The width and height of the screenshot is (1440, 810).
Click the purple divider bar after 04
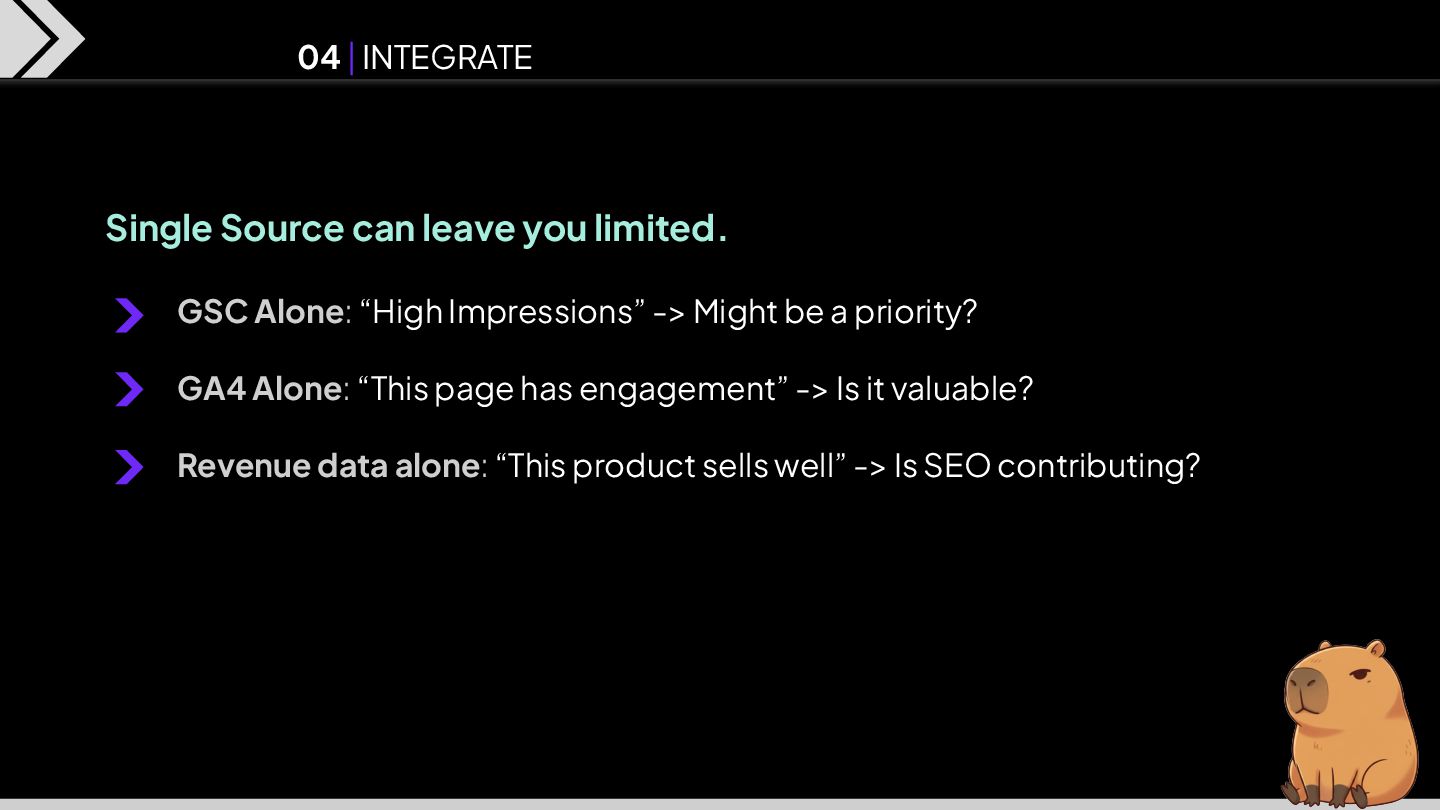(x=352, y=58)
